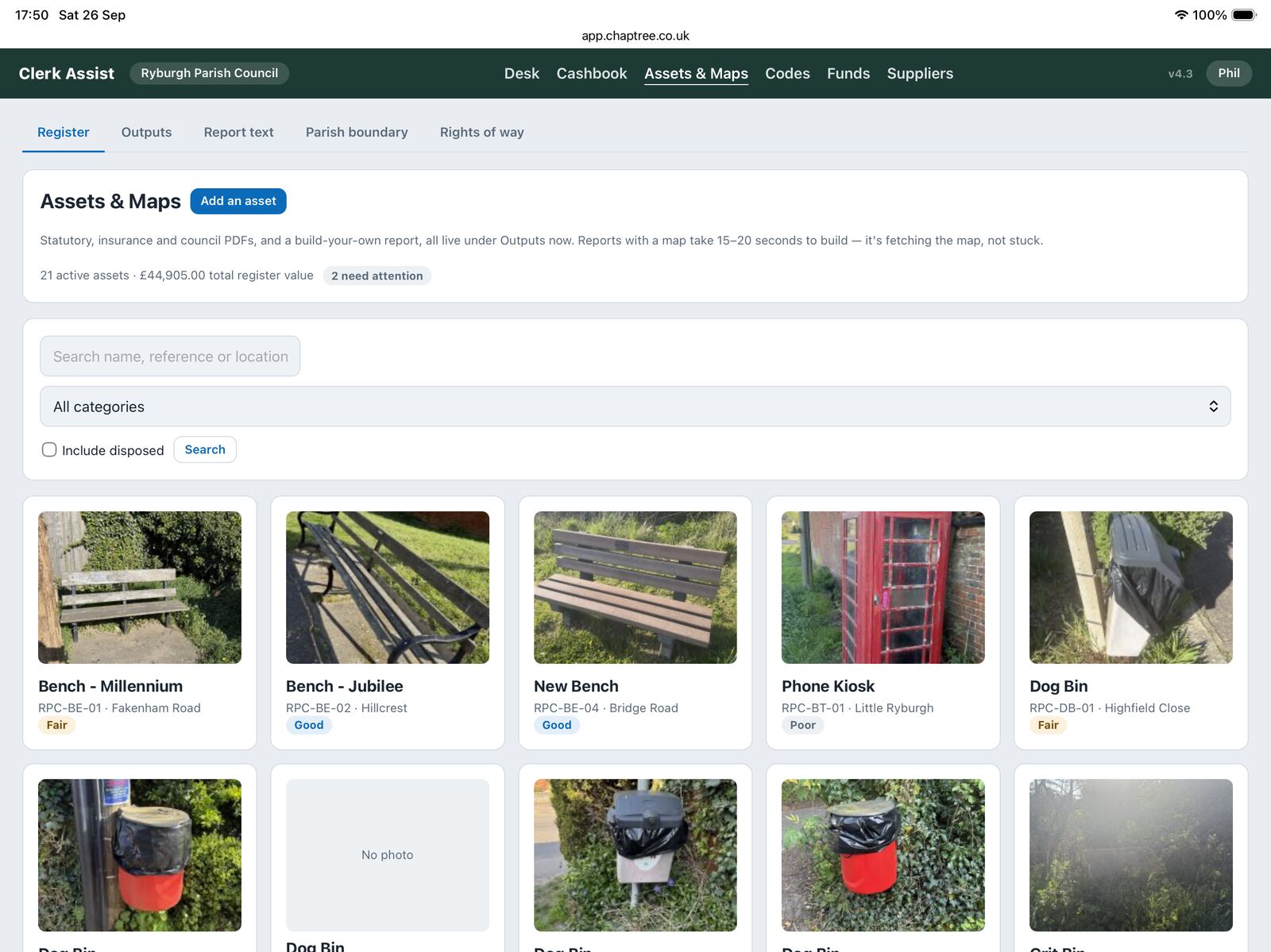This screenshot has width=1271, height=952.
Task: Switch to the Outputs tab
Action: click(146, 132)
